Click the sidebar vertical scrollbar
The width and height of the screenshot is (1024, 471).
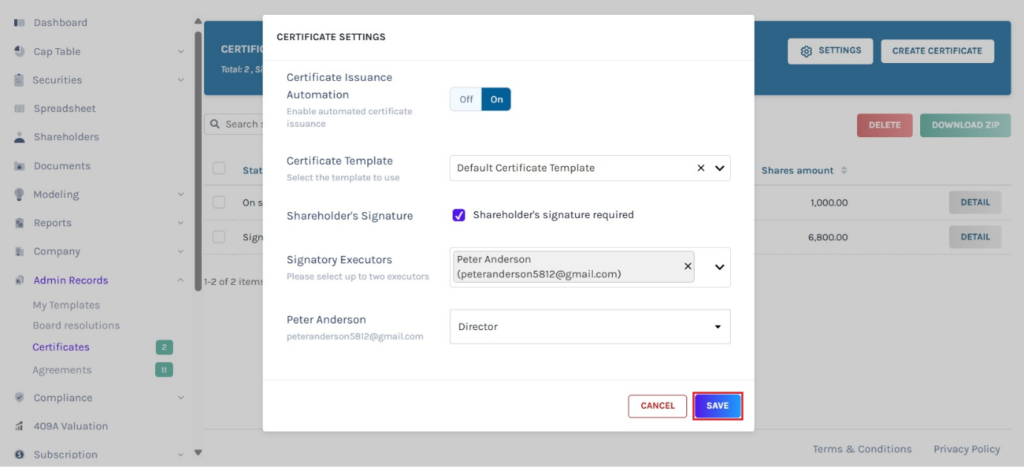pyautogui.click(x=198, y=160)
